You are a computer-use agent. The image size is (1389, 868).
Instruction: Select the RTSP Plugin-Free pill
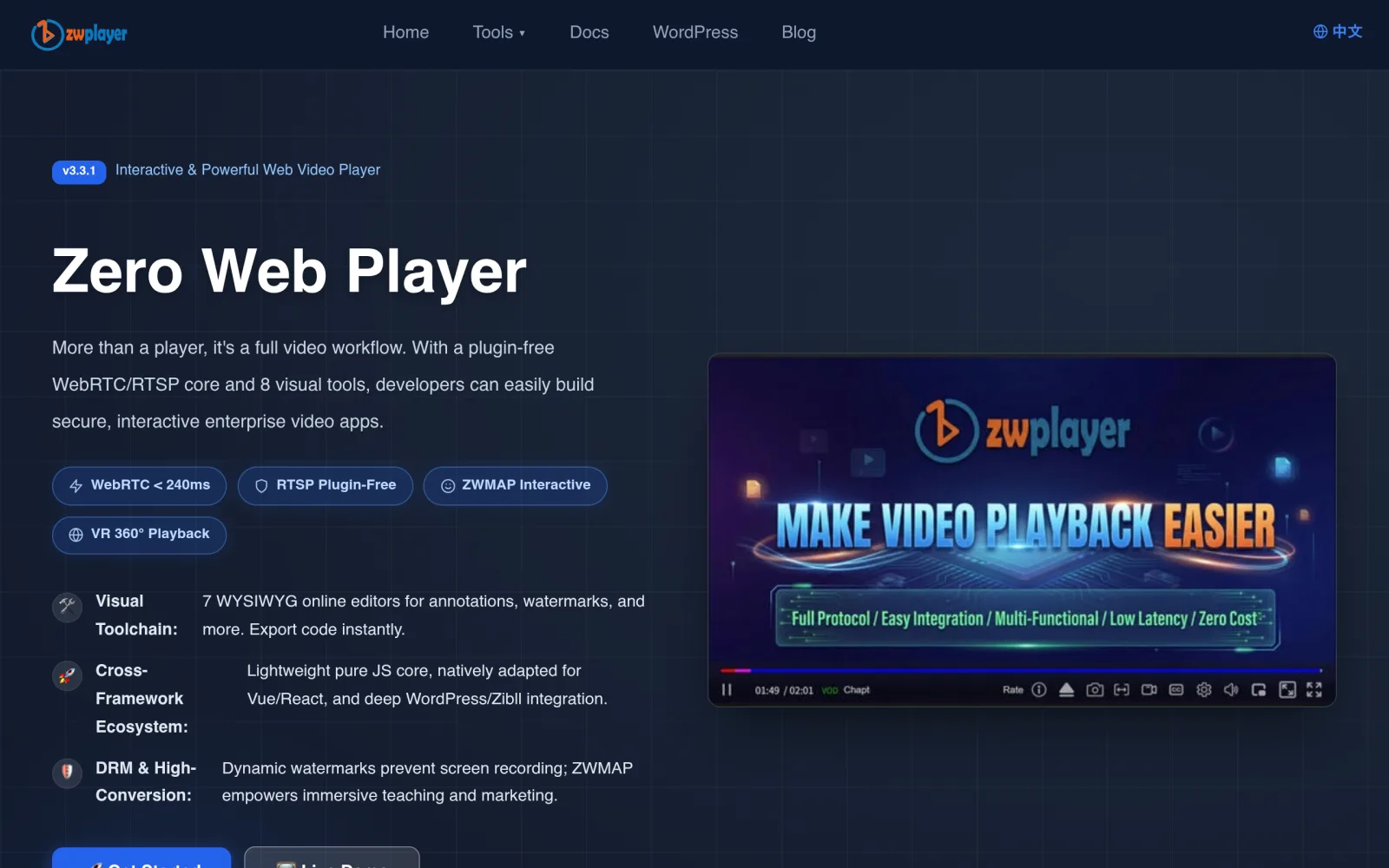click(326, 485)
